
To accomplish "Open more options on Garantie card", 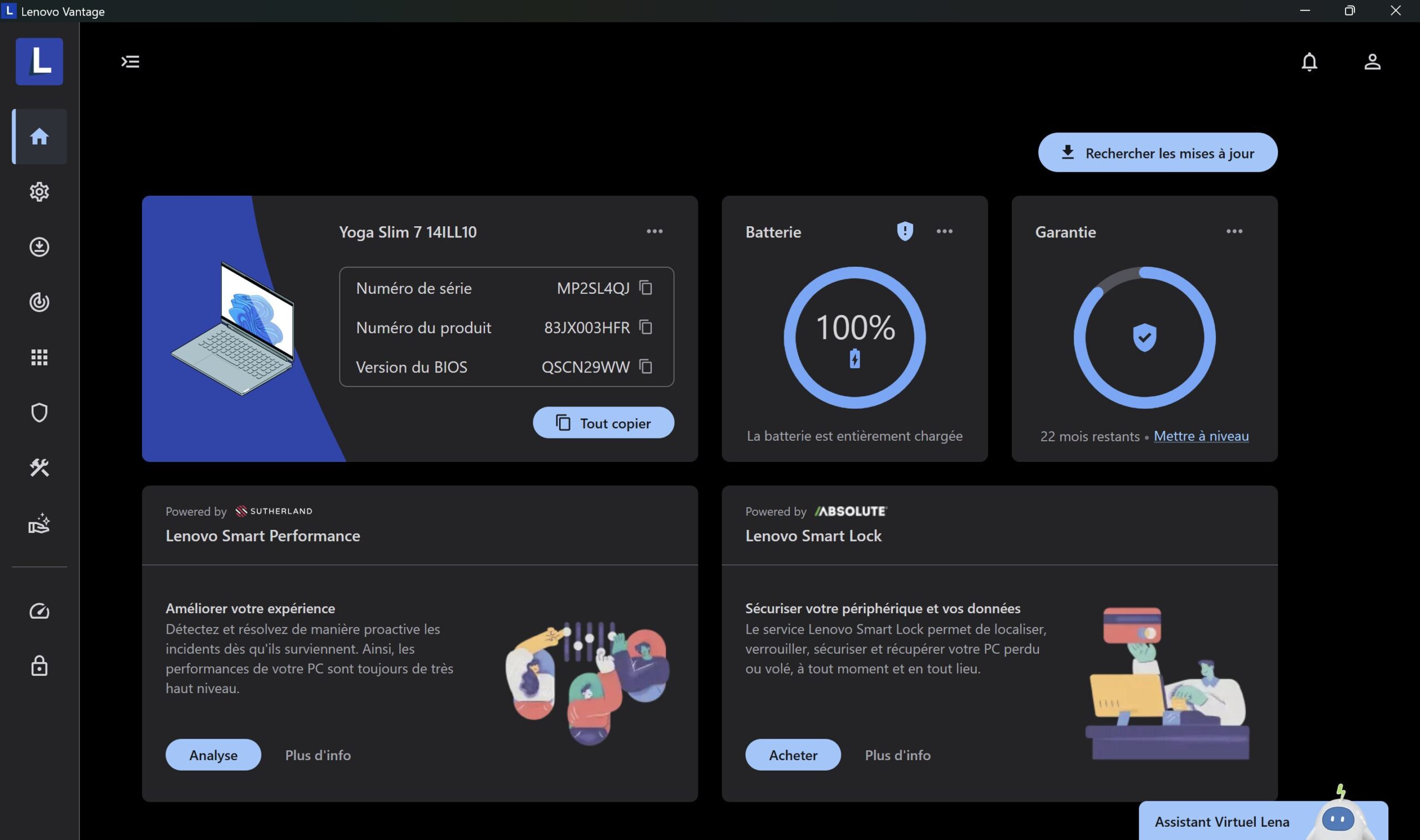I will pyautogui.click(x=1234, y=231).
